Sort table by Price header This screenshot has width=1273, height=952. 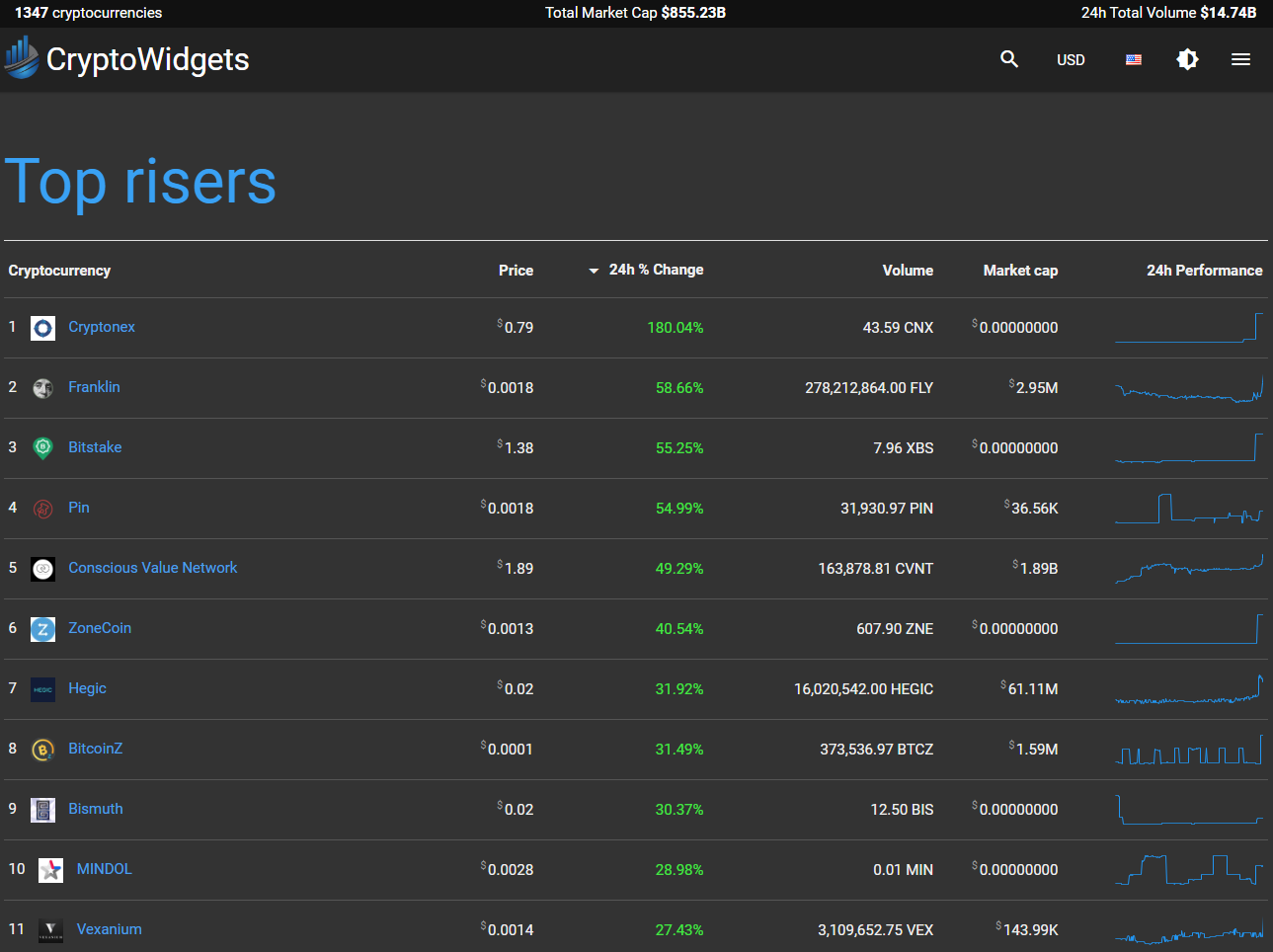(x=516, y=271)
